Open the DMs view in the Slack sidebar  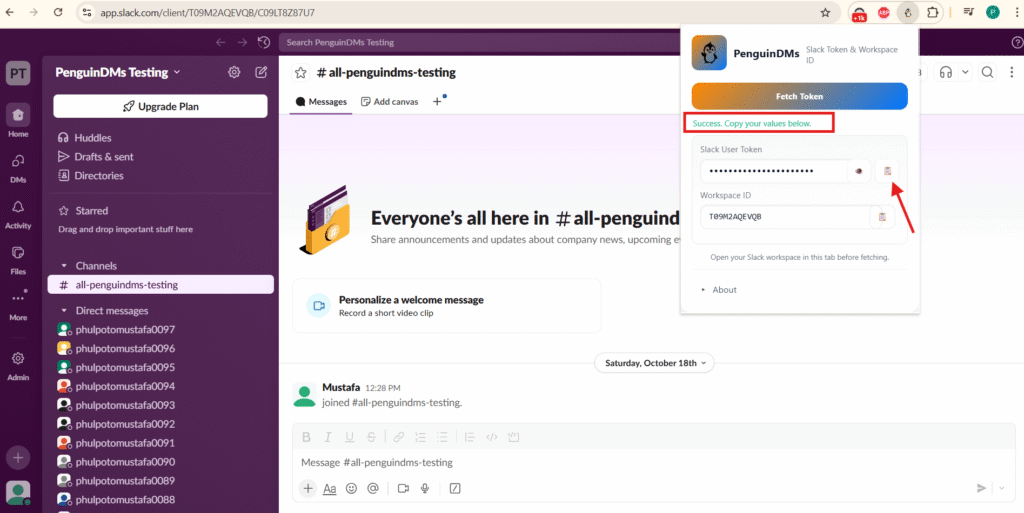pyautogui.click(x=18, y=166)
